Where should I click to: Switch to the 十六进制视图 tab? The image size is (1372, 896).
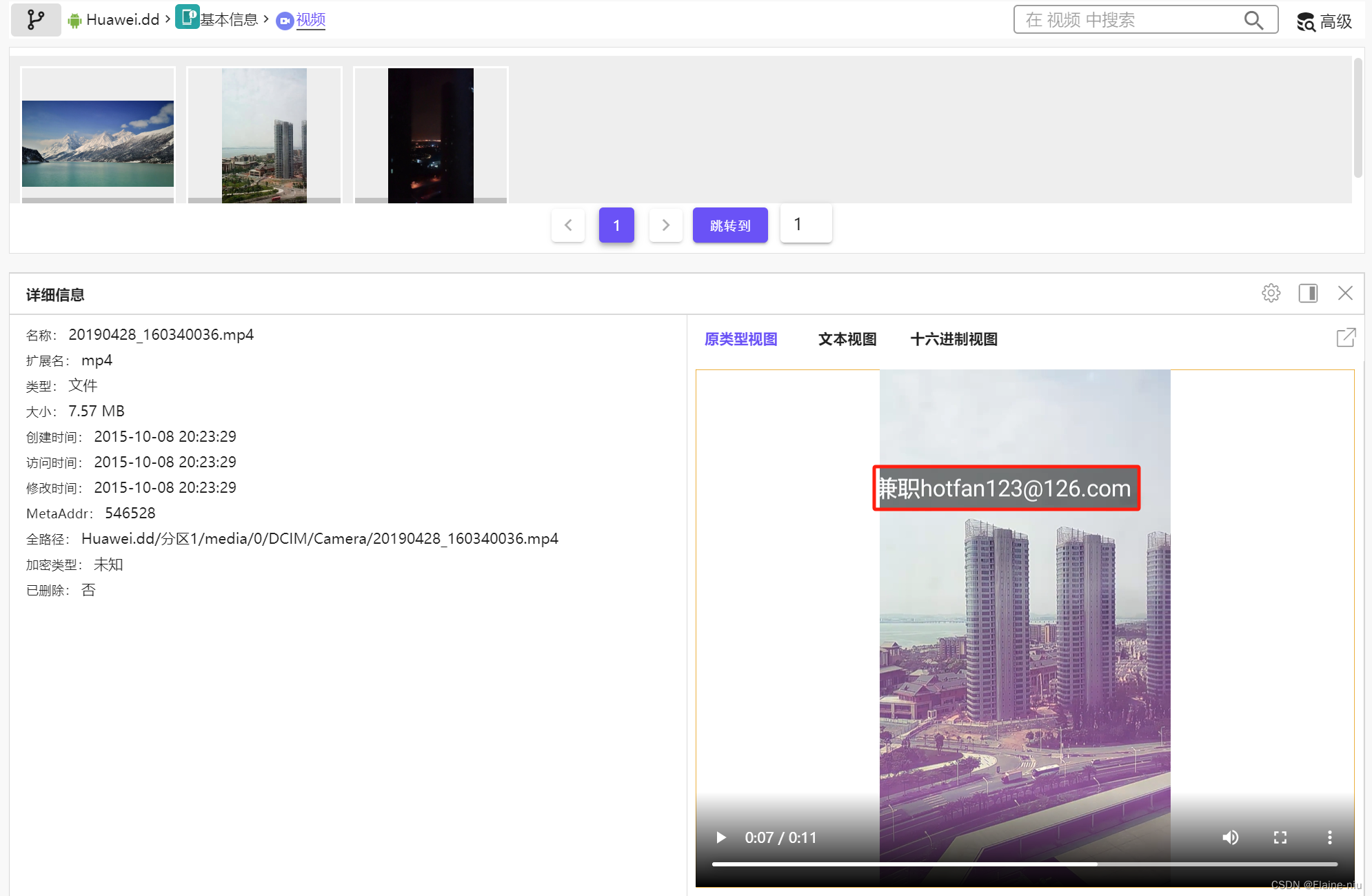954,339
